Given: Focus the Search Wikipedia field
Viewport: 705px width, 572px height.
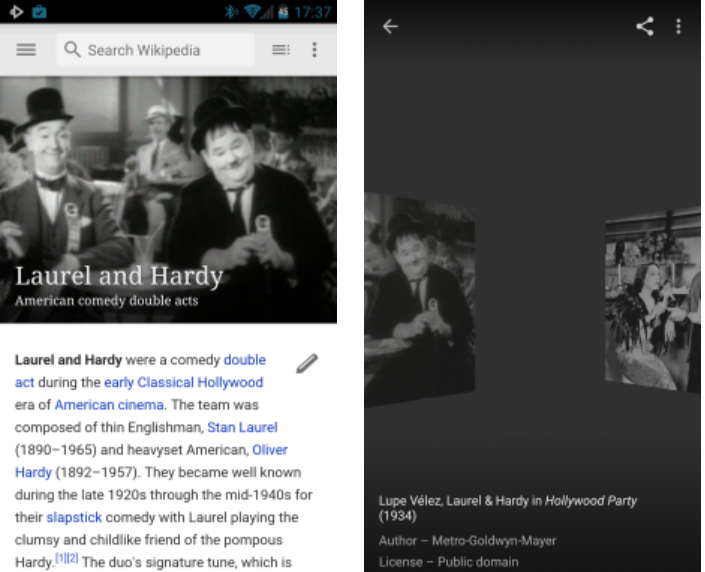Looking at the screenshot, I should (x=155, y=49).
